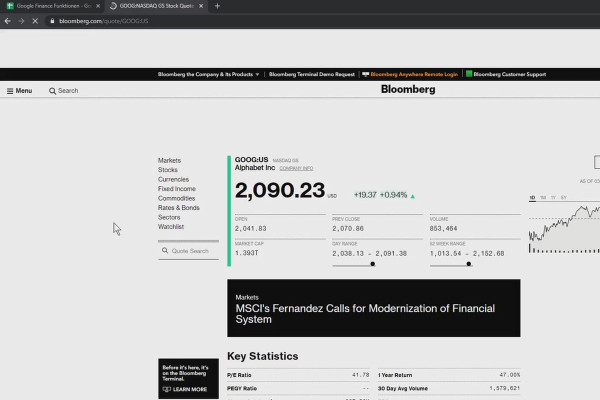Open Bloomberg Anywhere Remote Login link
The width and height of the screenshot is (600, 400).
click(x=410, y=74)
